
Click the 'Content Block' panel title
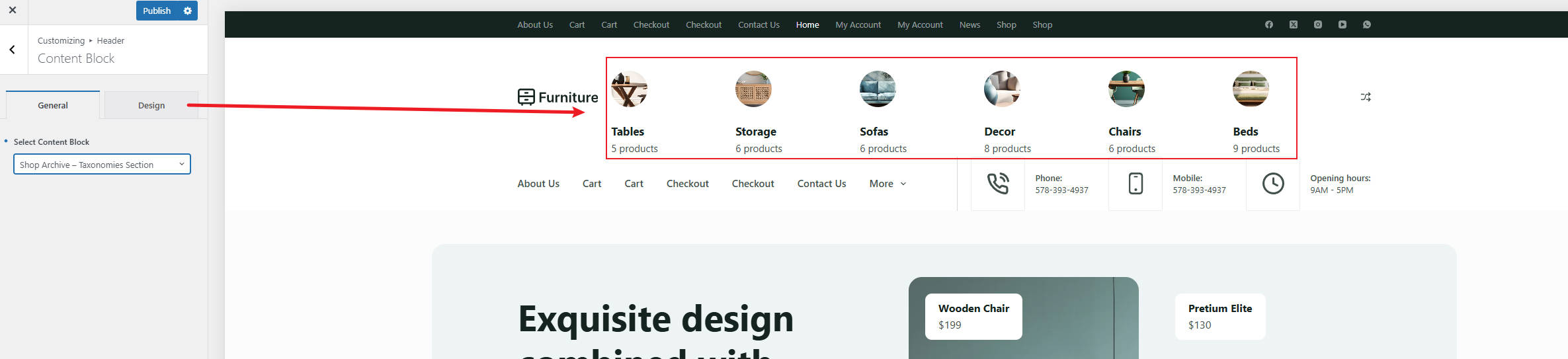click(x=76, y=58)
